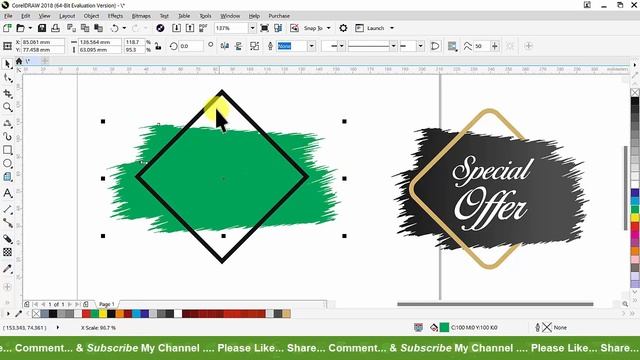This screenshot has width=640, height=360.
Task: Open the outline width dropdown
Action: [x=311, y=46]
